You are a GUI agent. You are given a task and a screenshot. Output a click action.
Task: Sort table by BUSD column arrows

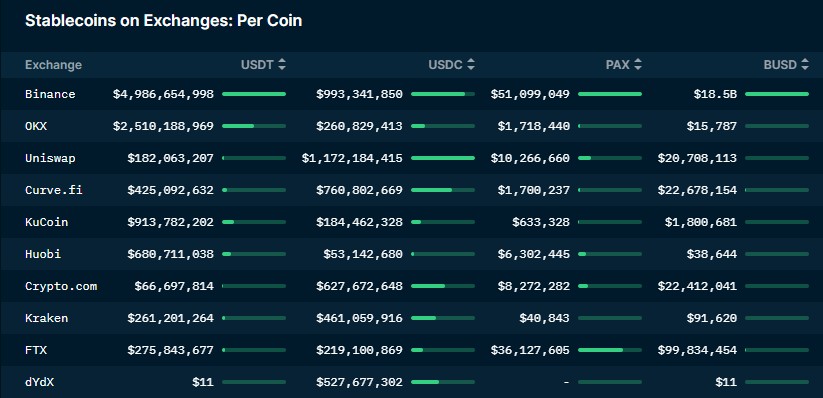click(x=805, y=65)
